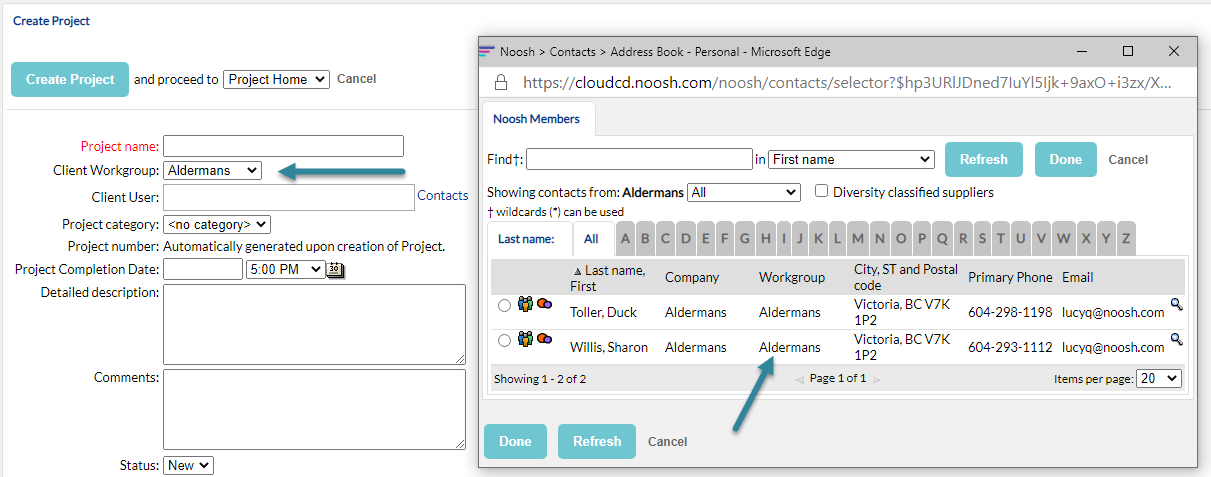View details magnifier for Toller, Duck
1211x477 pixels.
(1176, 304)
